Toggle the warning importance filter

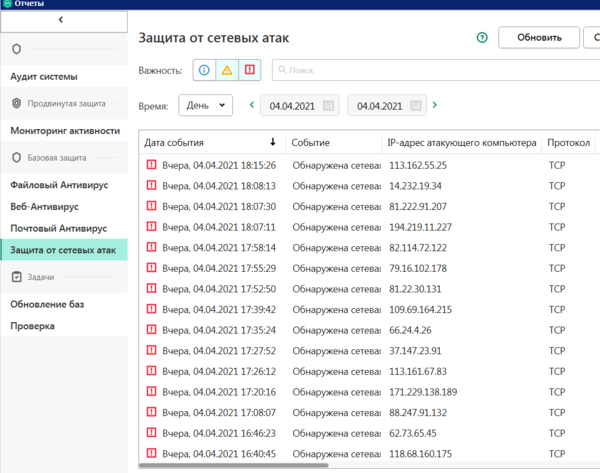pos(227,70)
